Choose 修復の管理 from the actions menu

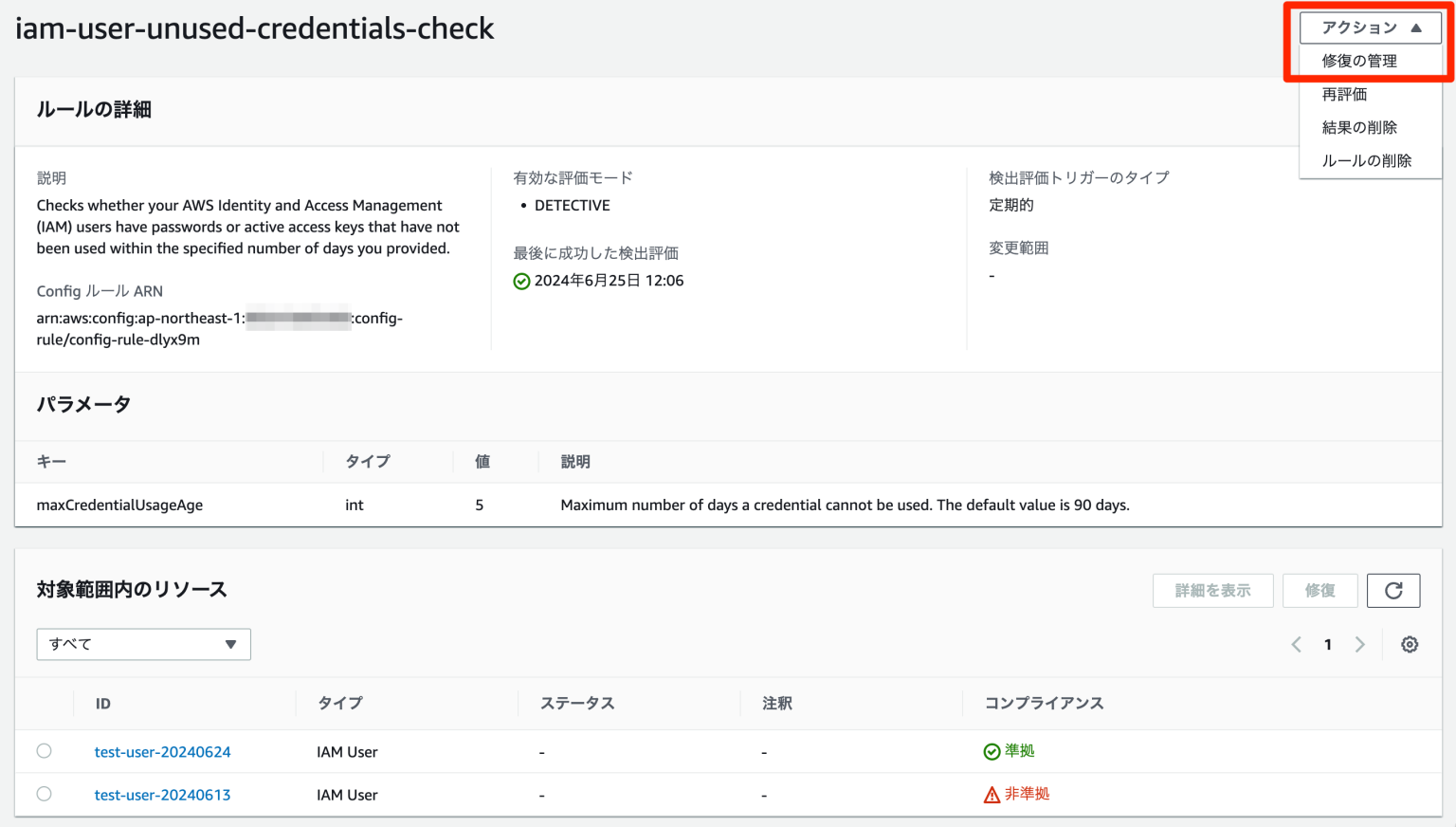click(x=1359, y=61)
